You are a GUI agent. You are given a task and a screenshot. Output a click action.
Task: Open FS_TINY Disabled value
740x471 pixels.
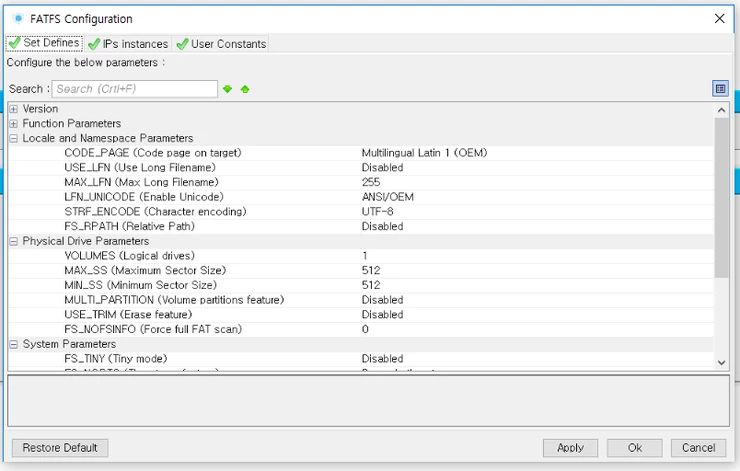tap(382, 359)
